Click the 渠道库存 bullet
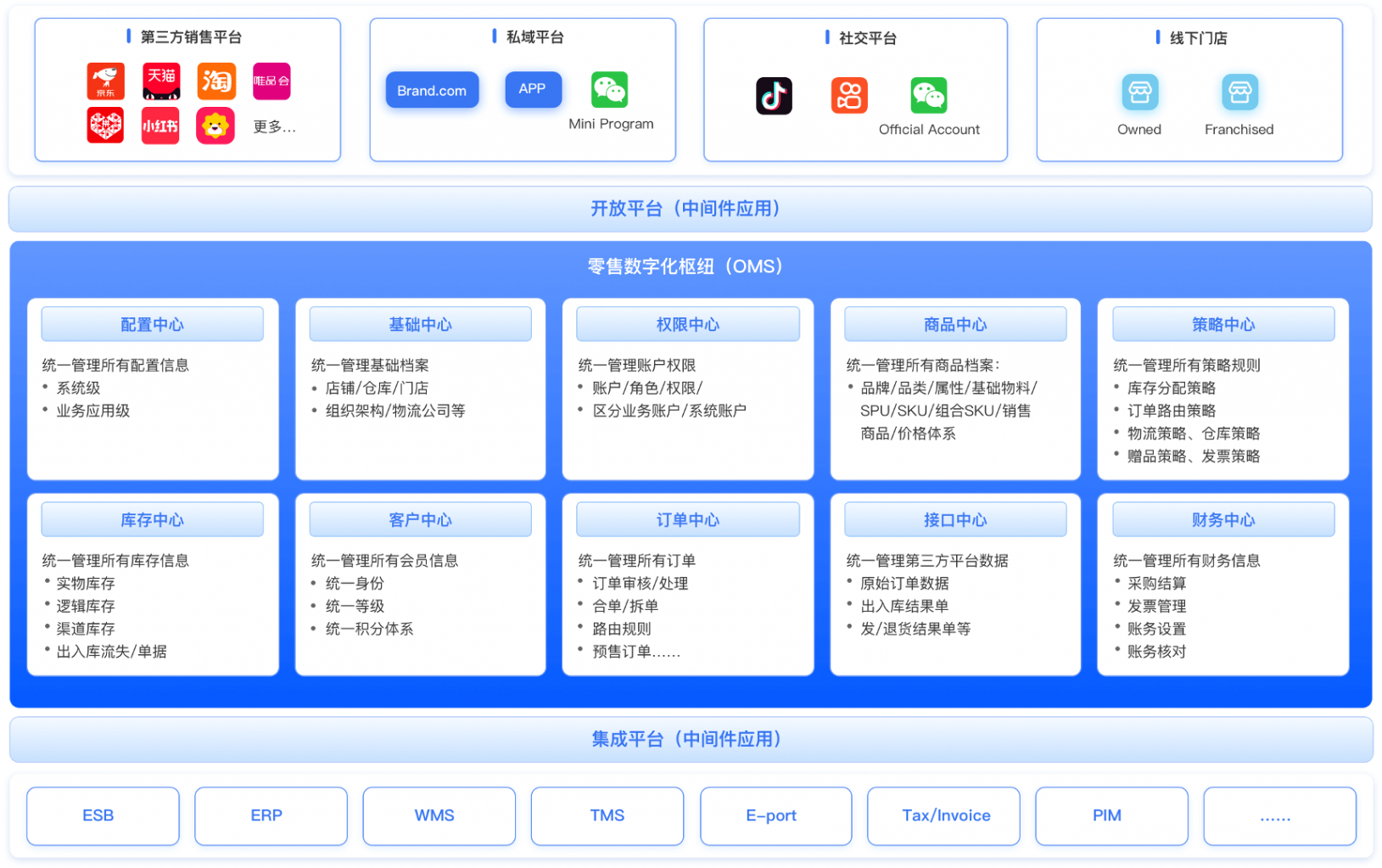The width and height of the screenshot is (1382, 868). click(x=86, y=629)
